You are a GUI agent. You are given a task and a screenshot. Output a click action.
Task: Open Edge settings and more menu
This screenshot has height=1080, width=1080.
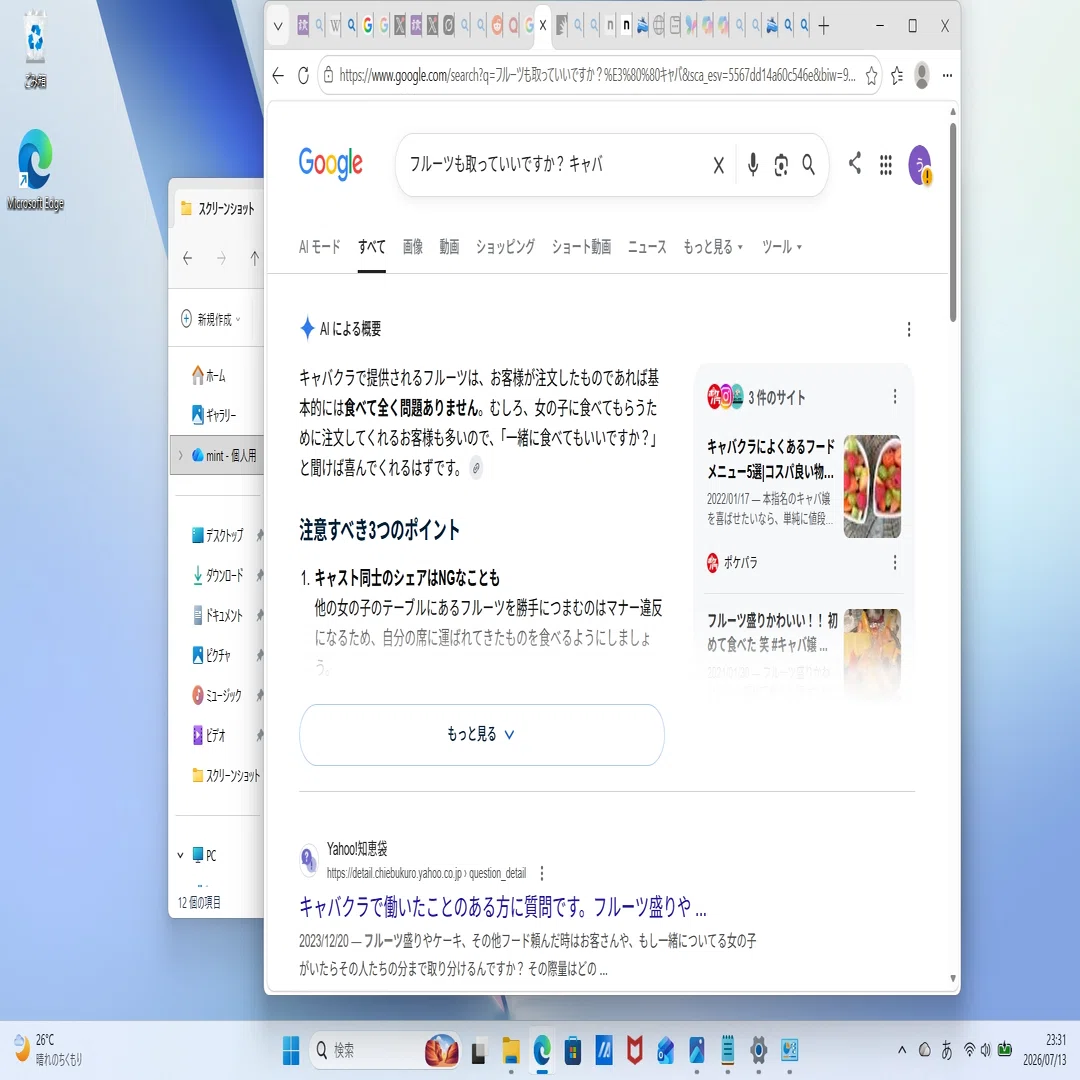[948, 76]
